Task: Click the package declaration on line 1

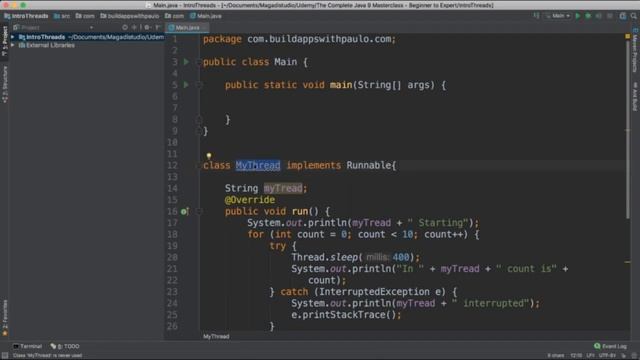Action: click(299, 39)
